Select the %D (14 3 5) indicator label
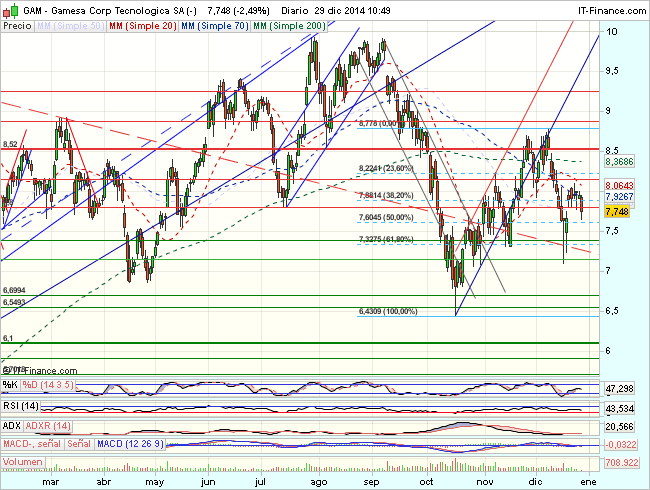 point(48,385)
